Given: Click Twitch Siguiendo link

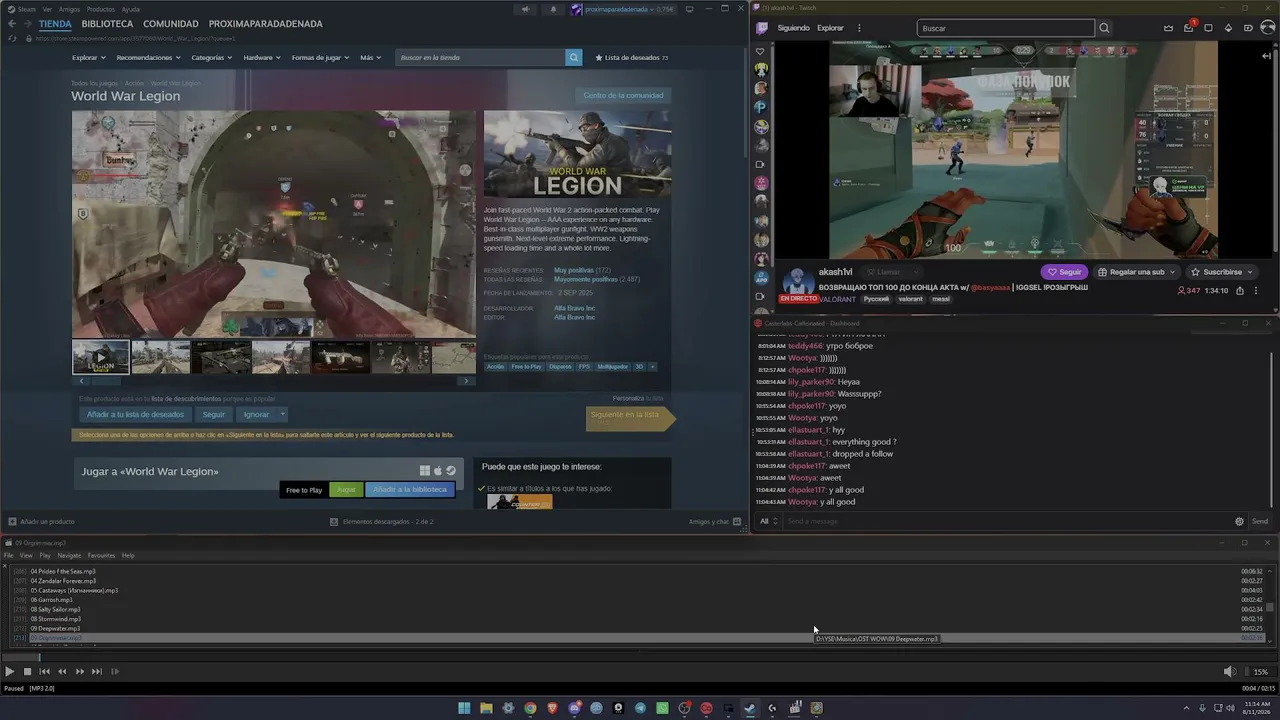Looking at the screenshot, I should (794, 28).
